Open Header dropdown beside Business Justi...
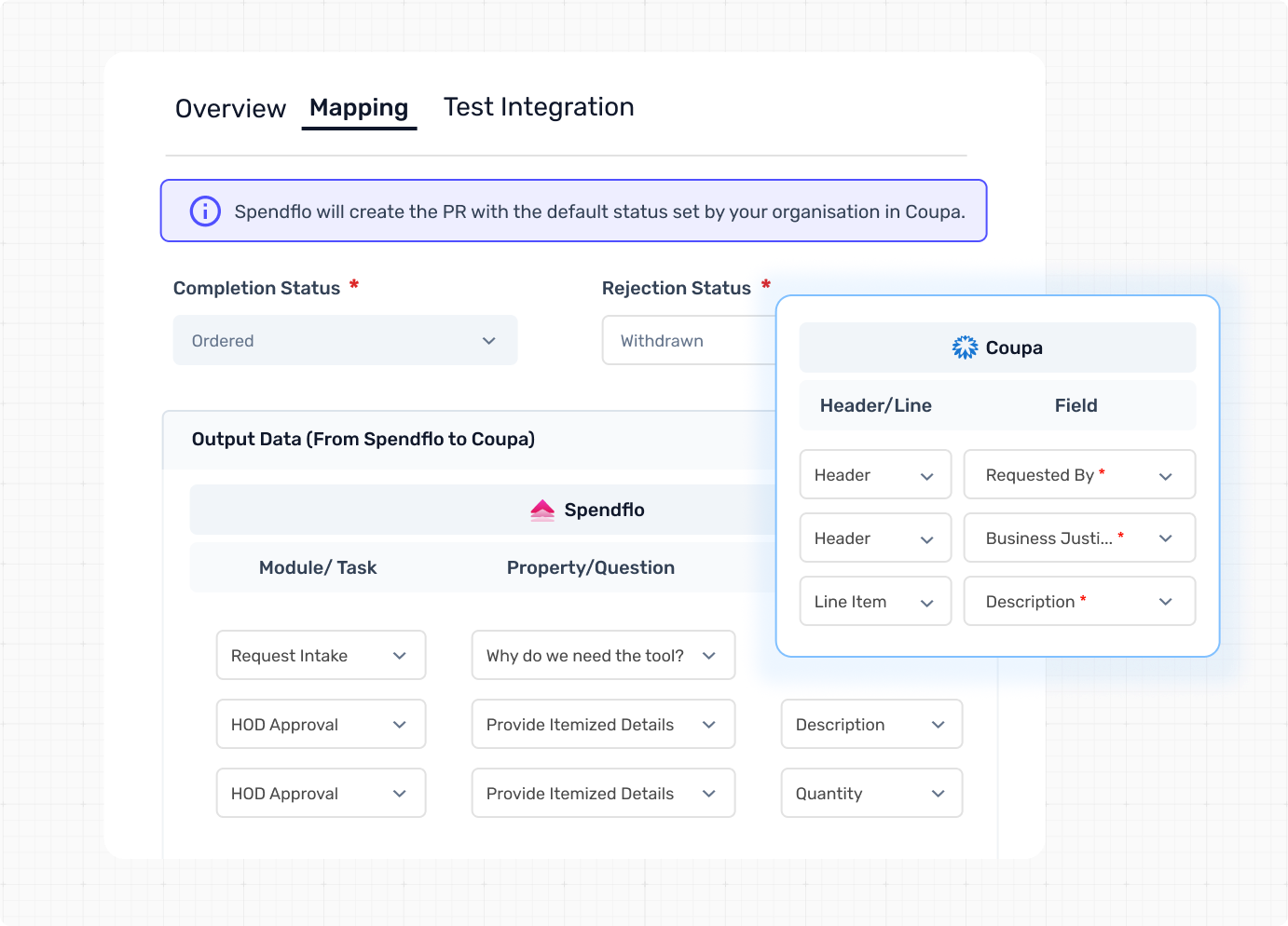 coord(875,538)
